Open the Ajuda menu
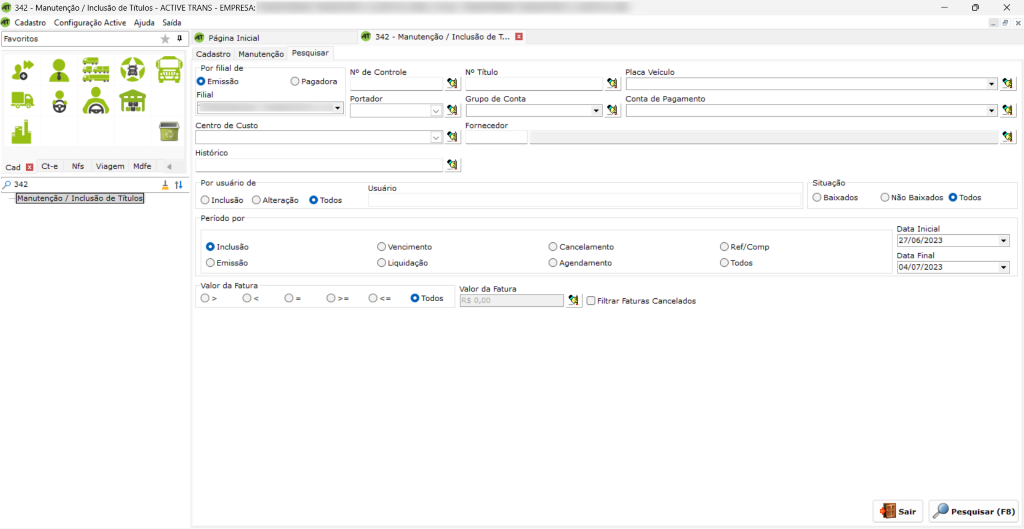 coord(144,22)
